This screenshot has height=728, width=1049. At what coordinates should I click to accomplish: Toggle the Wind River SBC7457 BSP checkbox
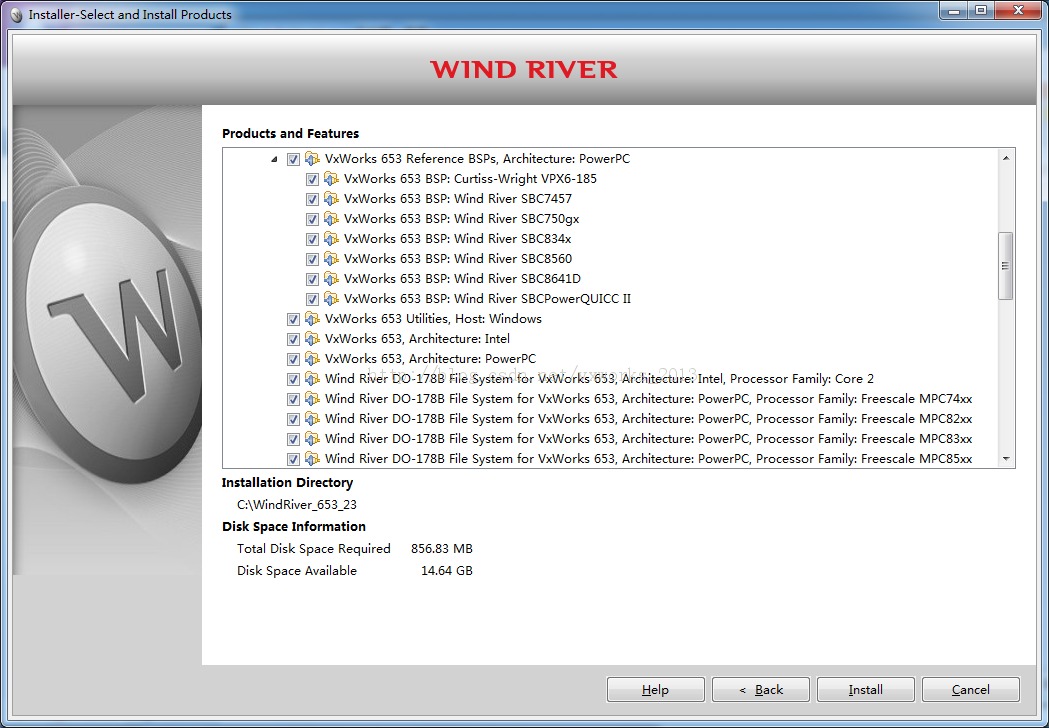click(x=312, y=199)
